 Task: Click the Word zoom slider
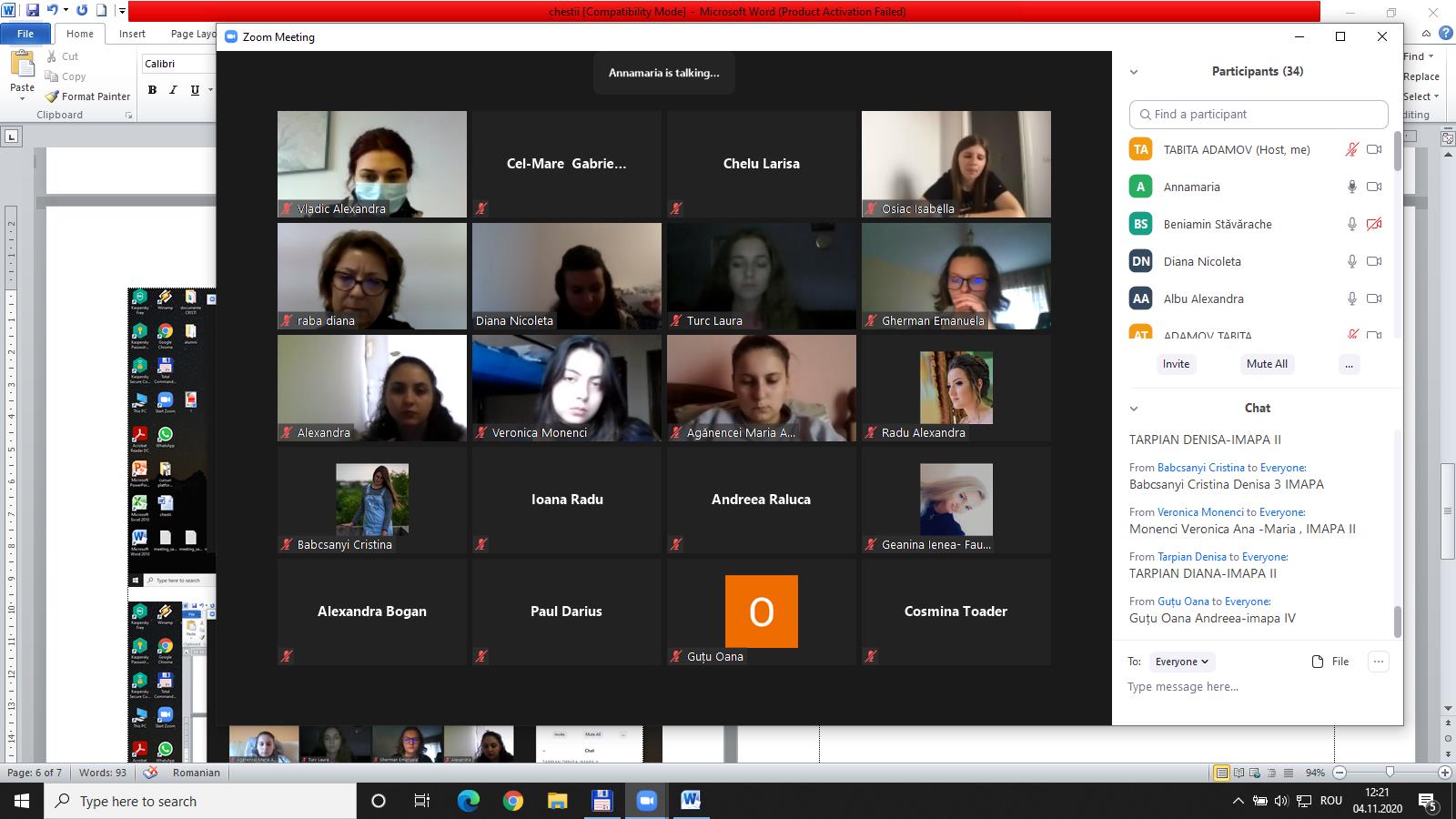1390,773
